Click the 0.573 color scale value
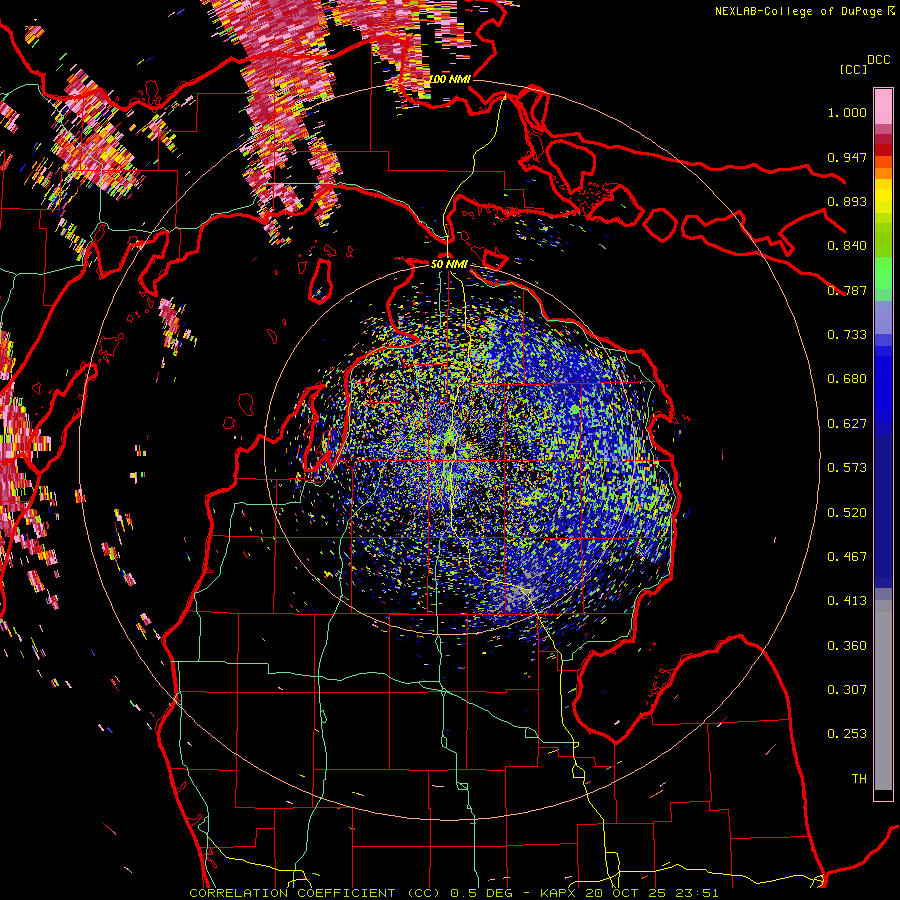 pos(847,468)
